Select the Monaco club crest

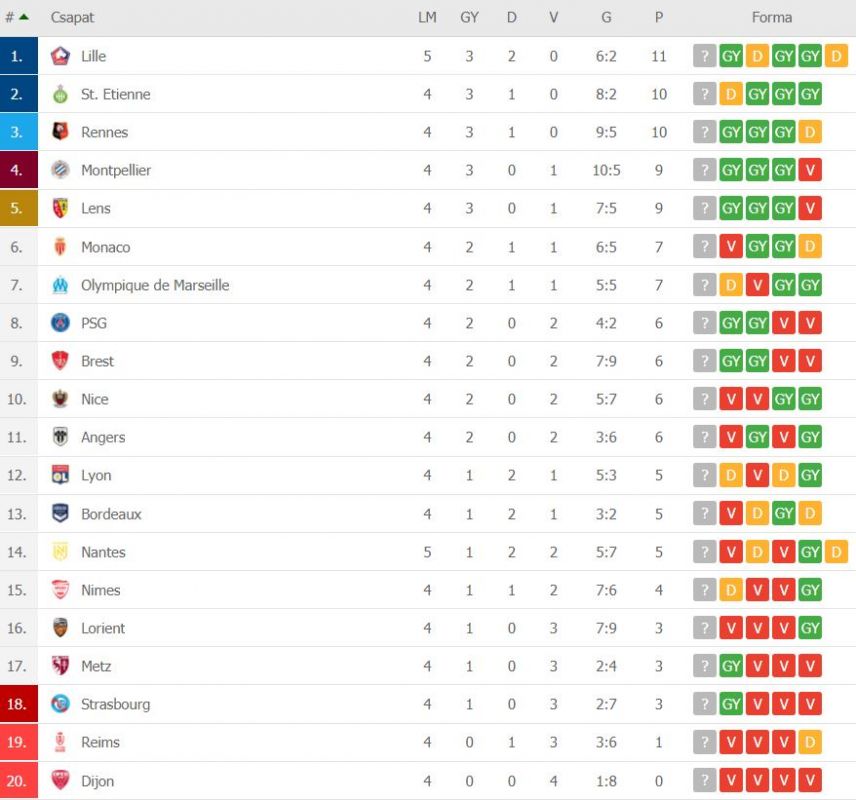coord(60,247)
